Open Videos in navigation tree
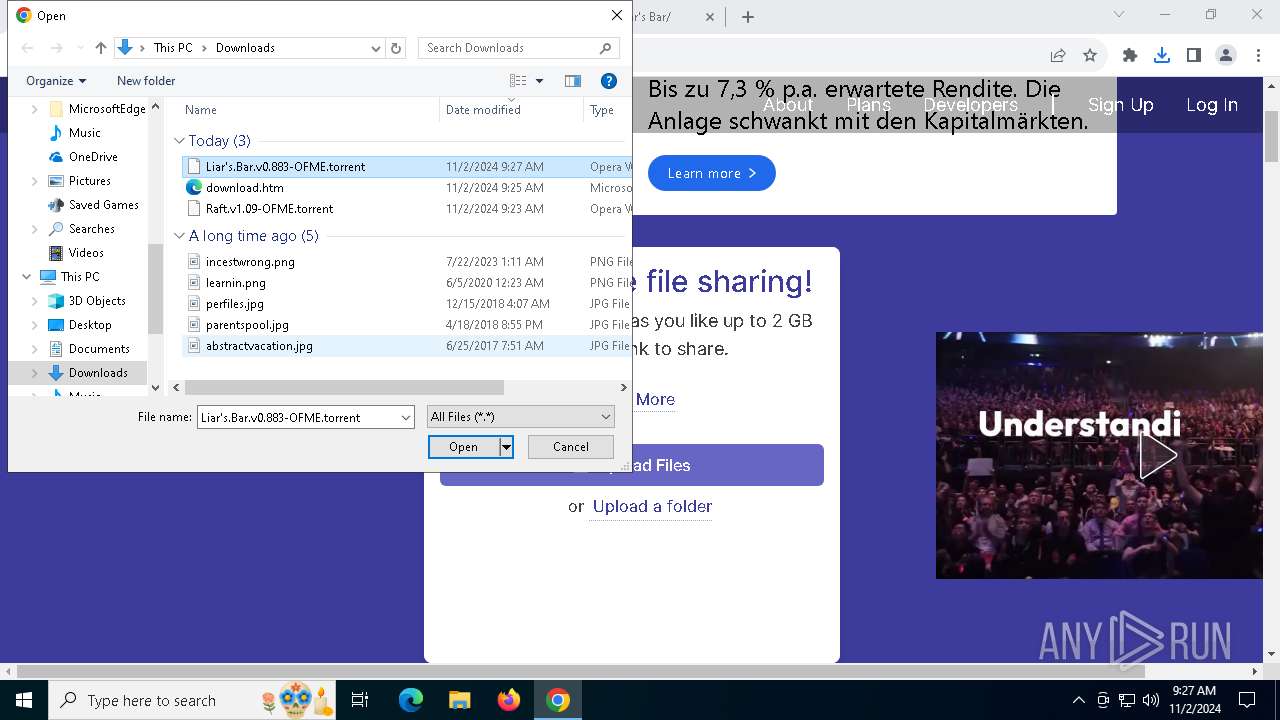 [x=86, y=253]
